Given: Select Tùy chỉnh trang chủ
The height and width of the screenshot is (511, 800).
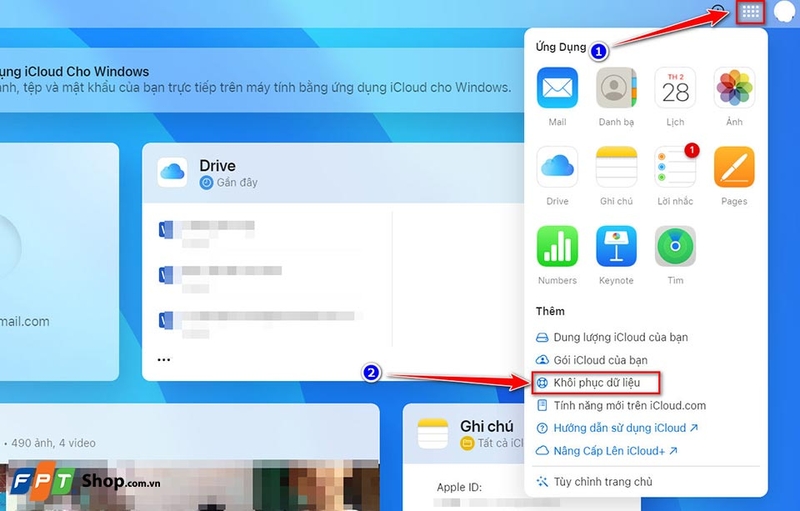Looking at the screenshot, I should pos(594,481).
